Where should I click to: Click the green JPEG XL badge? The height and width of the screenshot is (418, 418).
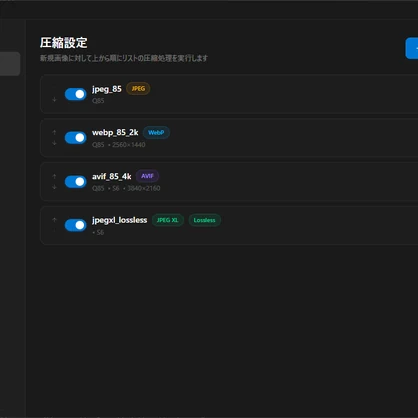click(168, 220)
